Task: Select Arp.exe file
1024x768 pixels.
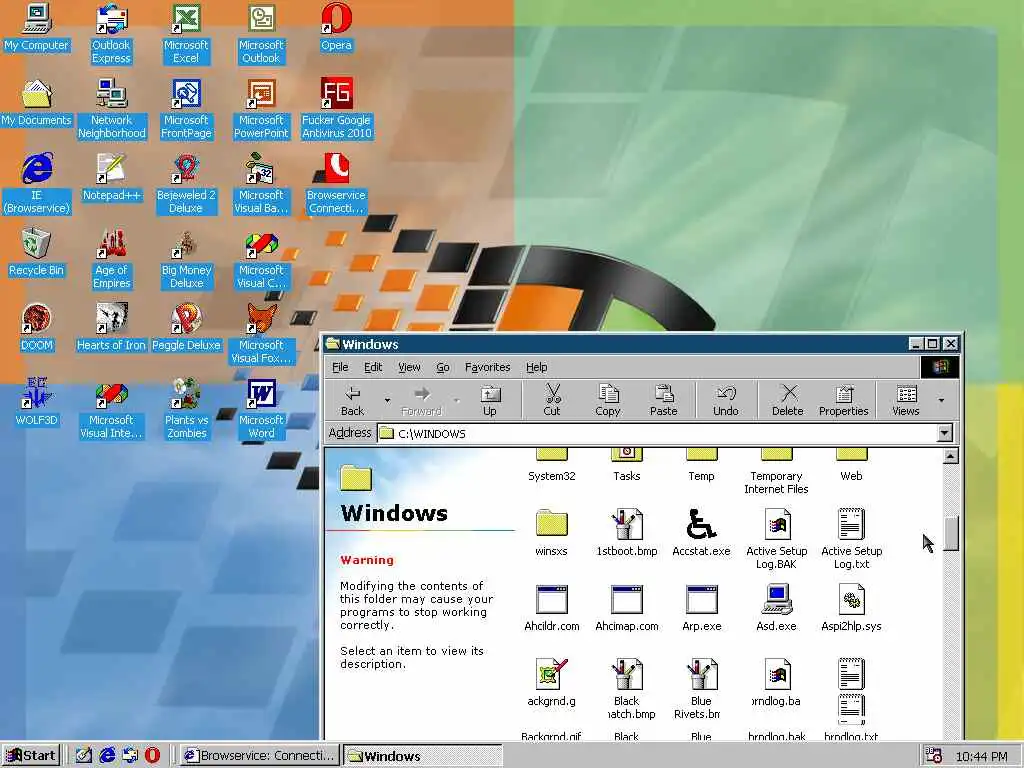Action: click(701, 608)
